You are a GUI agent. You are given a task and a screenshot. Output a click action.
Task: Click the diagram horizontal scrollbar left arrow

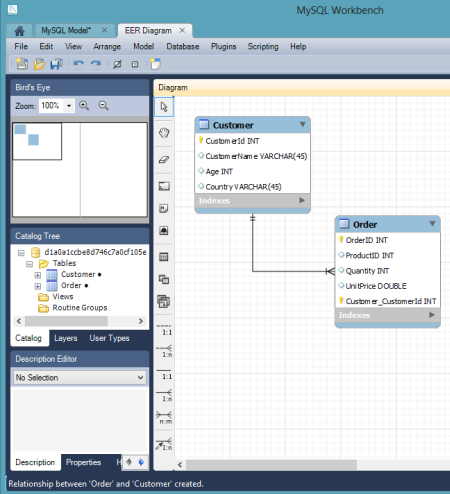tap(180, 464)
